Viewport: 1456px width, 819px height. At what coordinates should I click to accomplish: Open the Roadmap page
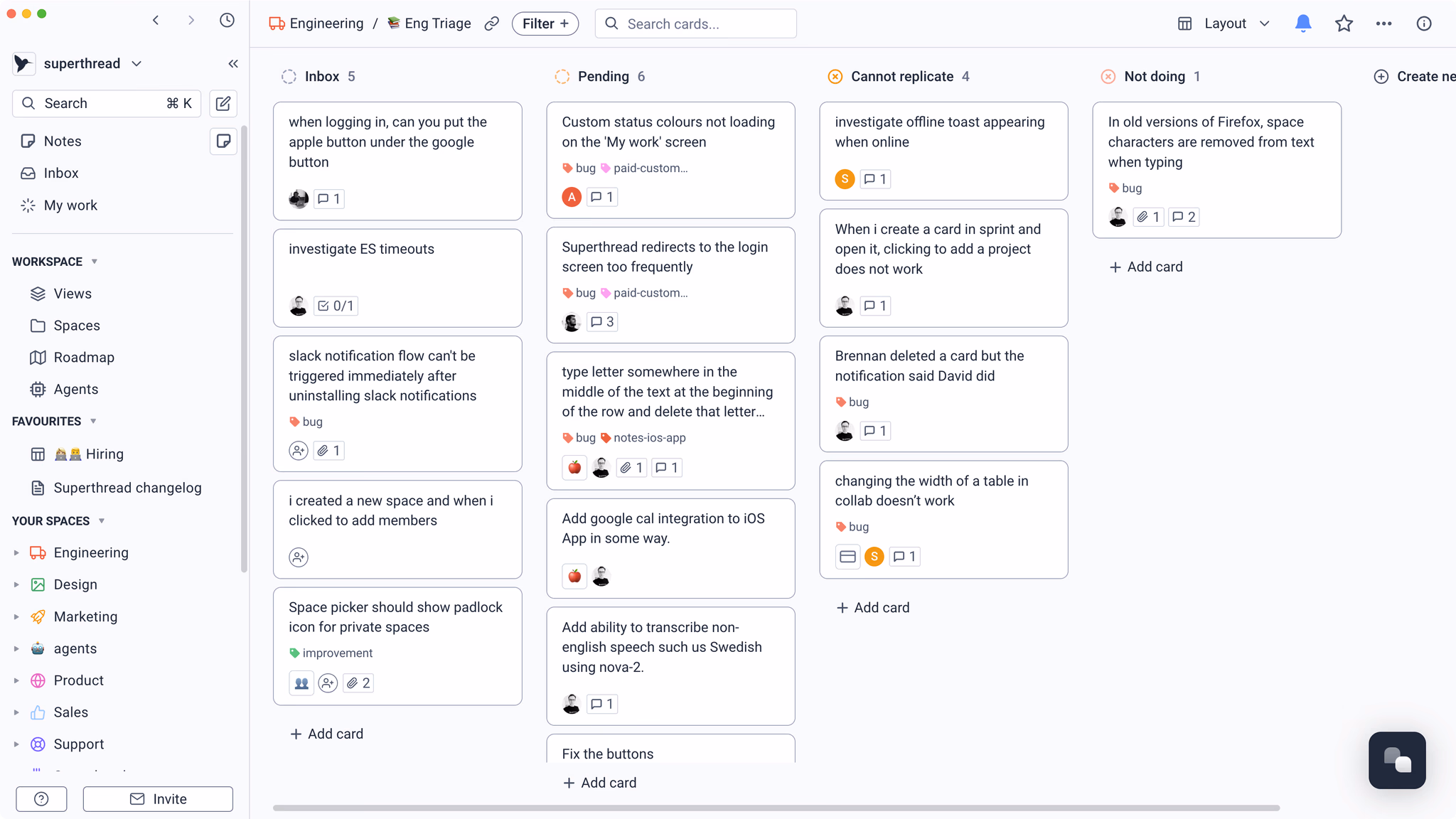tap(84, 357)
